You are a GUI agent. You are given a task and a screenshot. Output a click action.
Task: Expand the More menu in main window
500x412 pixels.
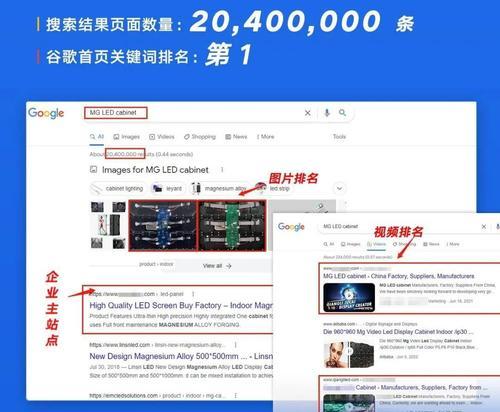tap(266, 137)
